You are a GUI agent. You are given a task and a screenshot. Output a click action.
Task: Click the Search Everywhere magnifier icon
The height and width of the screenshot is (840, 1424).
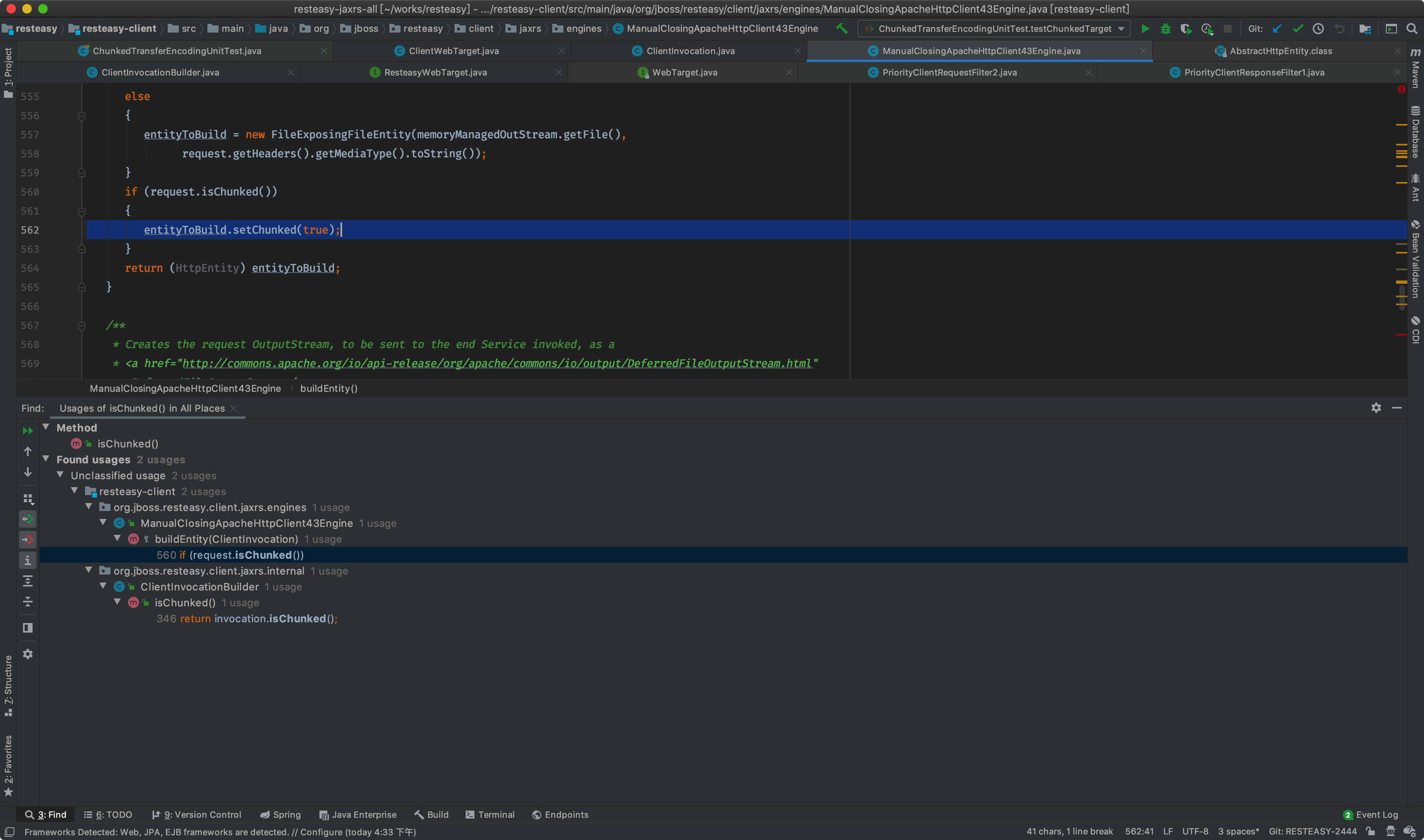[1412, 29]
